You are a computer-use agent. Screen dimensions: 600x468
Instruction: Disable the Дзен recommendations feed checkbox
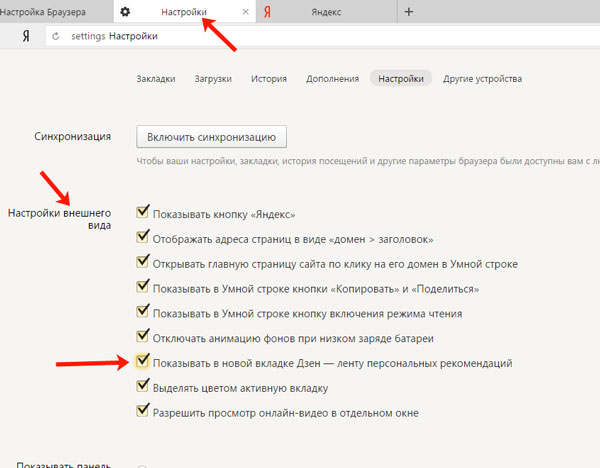pyautogui.click(x=143, y=362)
